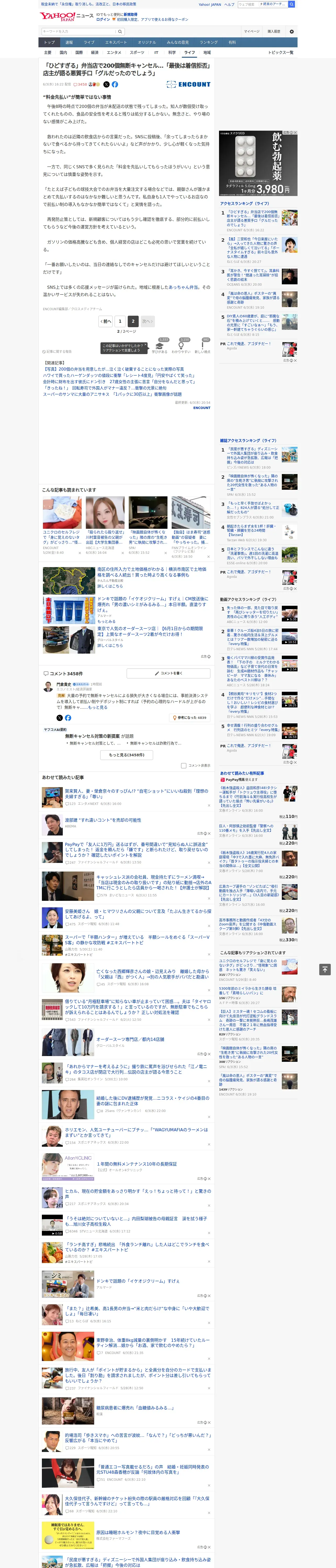
Task: Open settings via the gear icon
Action: click(292, 32)
